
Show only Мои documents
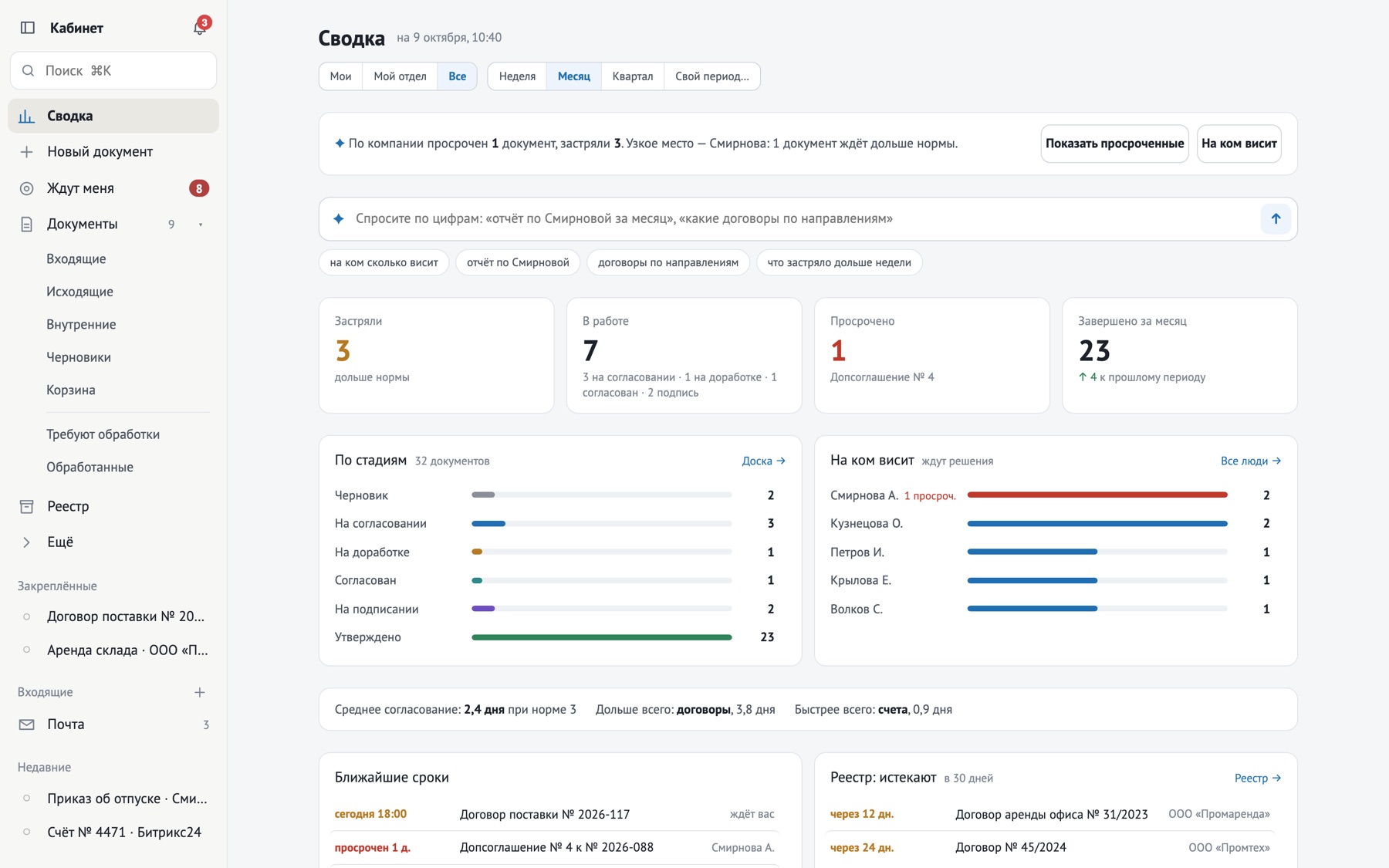[340, 76]
